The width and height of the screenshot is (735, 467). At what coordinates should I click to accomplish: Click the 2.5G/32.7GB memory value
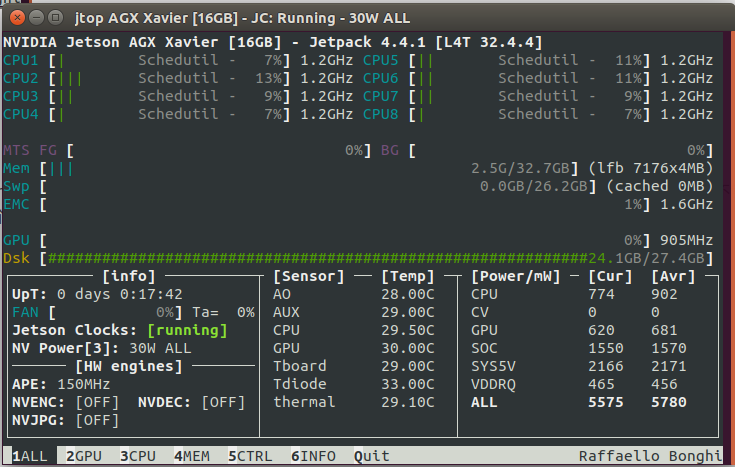click(520, 168)
